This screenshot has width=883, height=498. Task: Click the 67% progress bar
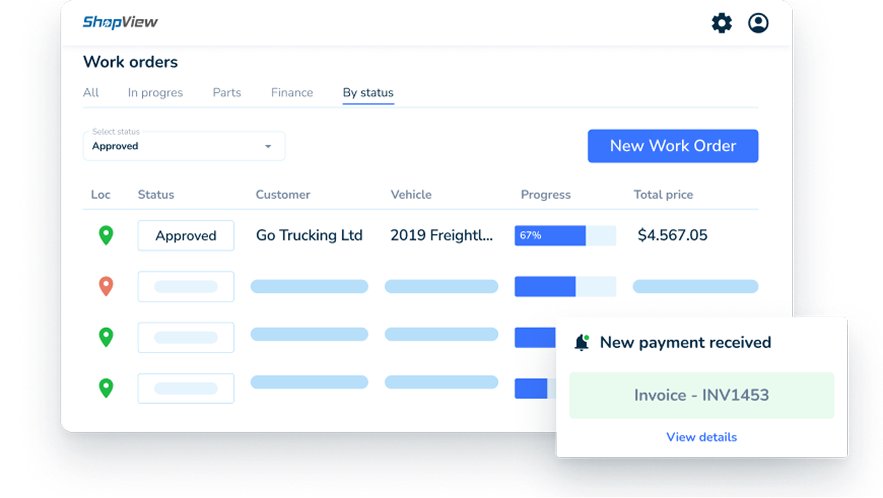coord(565,235)
